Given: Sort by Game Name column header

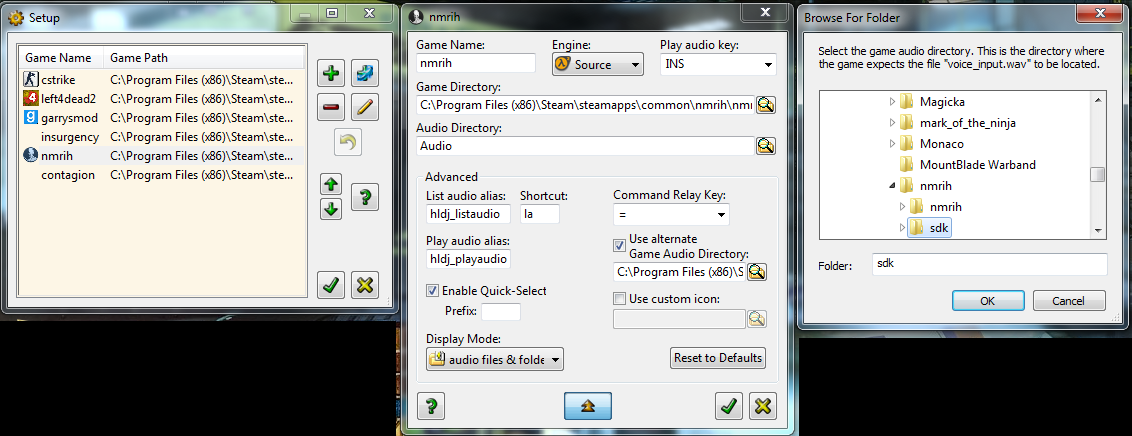Looking at the screenshot, I should [x=62, y=58].
